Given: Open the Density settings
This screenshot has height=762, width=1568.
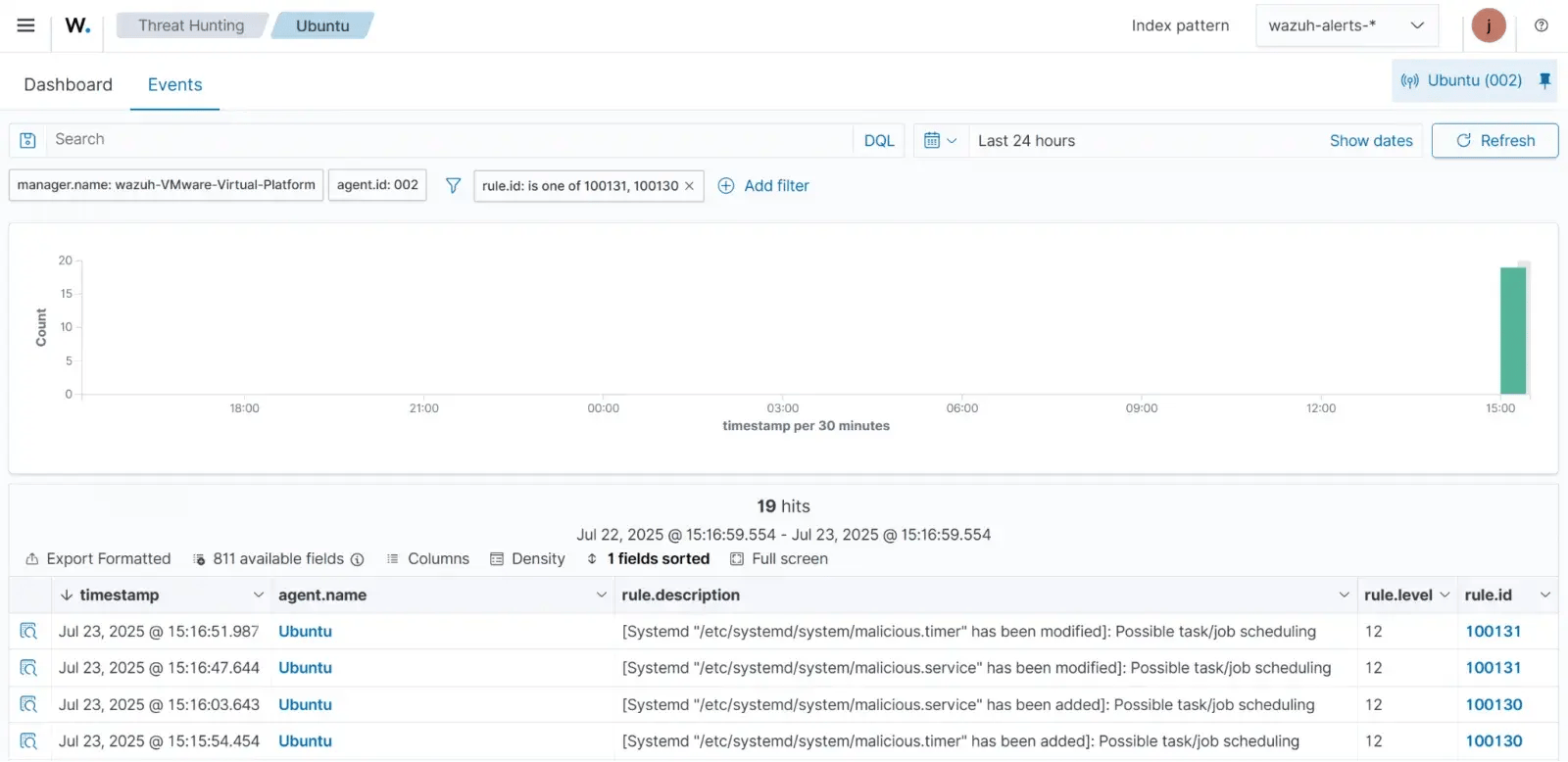Looking at the screenshot, I should pyautogui.click(x=527, y=558).
